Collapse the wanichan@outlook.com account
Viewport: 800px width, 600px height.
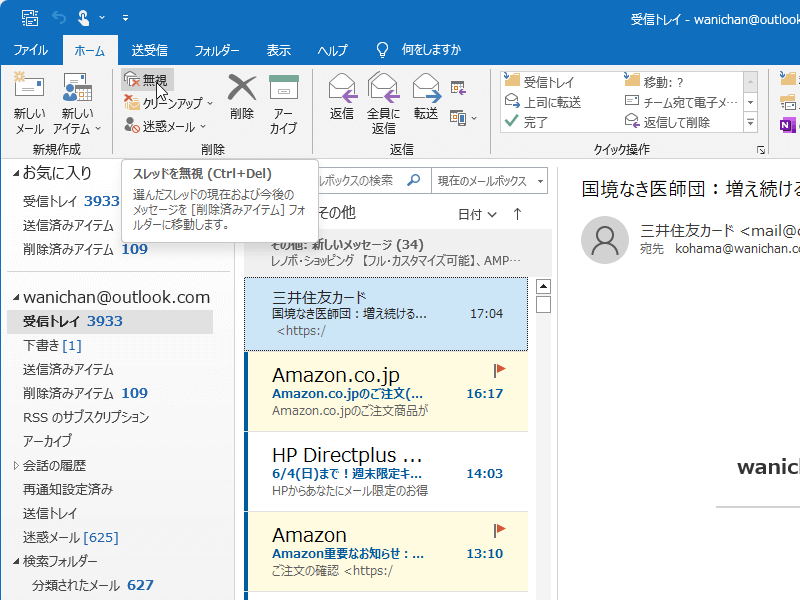pos(16,297)
